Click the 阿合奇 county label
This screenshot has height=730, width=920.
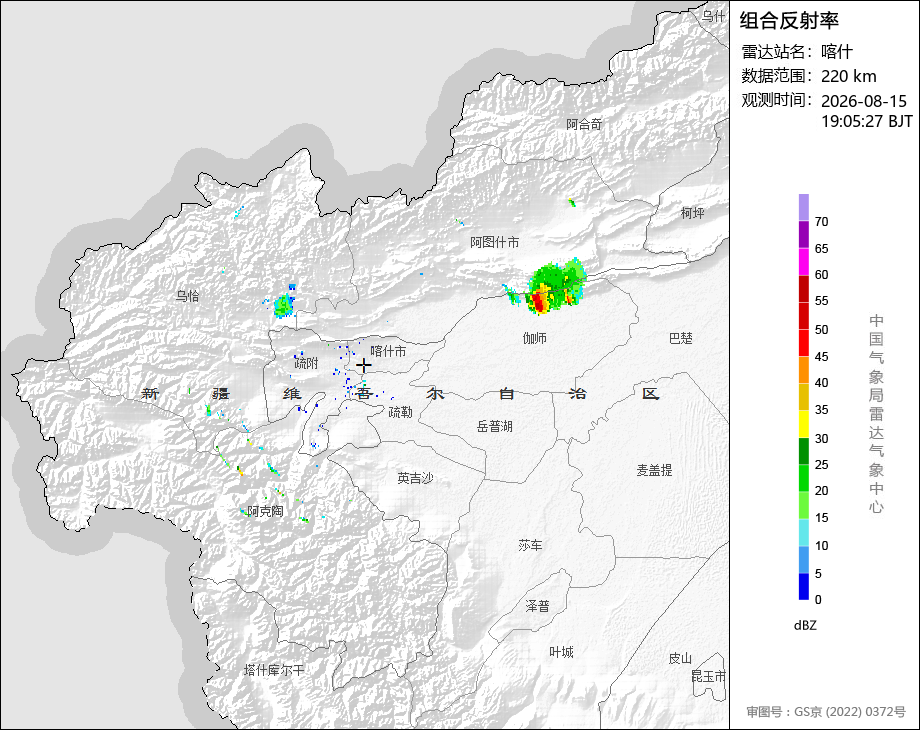pyautogui.click(x=584, y=124)
